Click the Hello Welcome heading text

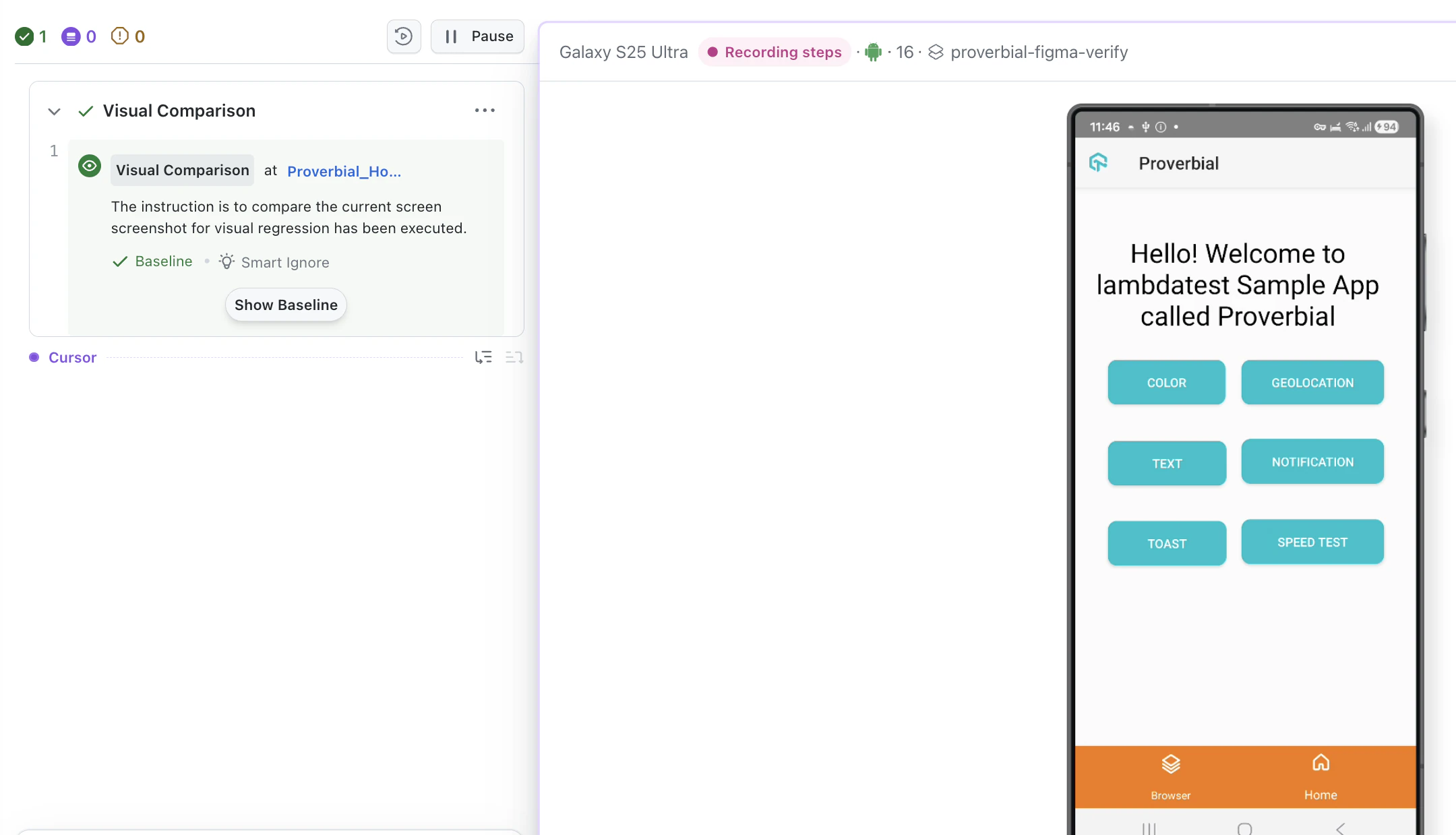(x=1238, y=285)
